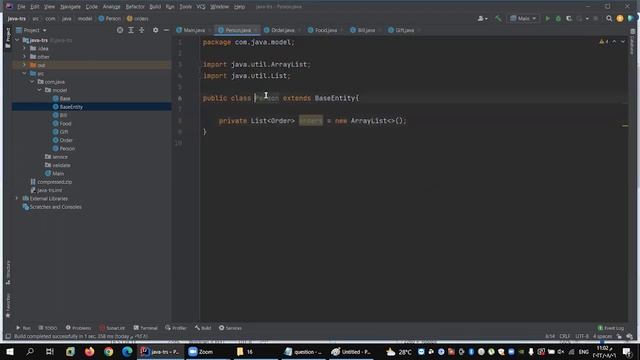The width and height of the screenshot is (640, 360).
Task: Open the VCS menu
Action: 201,7
